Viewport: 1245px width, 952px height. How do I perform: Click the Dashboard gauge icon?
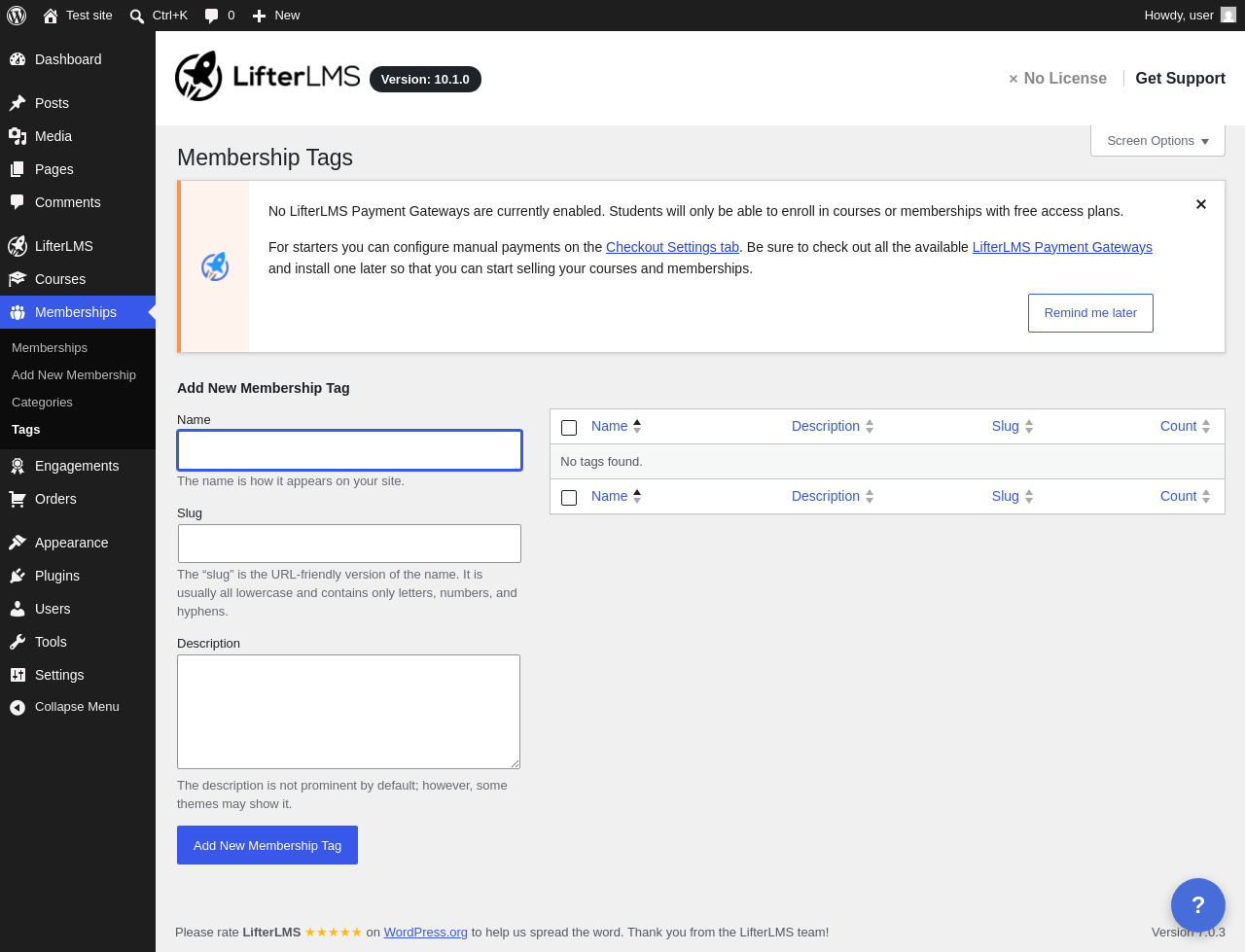pos(18,59)
